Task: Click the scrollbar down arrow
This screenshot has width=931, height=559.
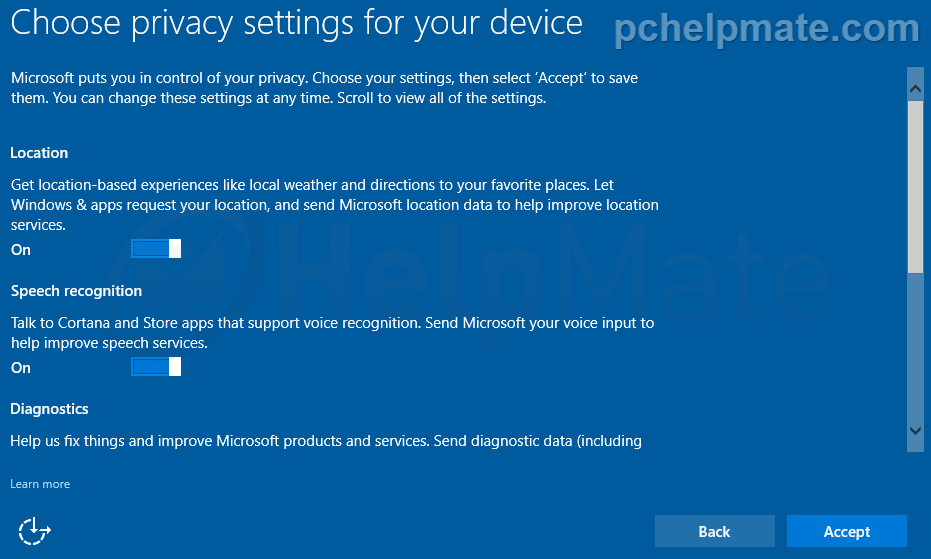Action: click(x=915, y=431)
